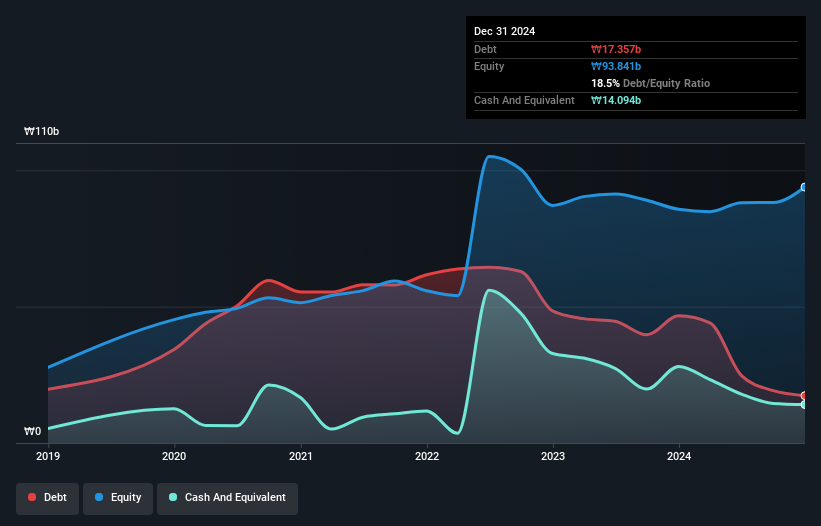Viewport: 821px width, 526px height.
Task: Toggle the Cash And Equivalent legend button
Action: 227,498
